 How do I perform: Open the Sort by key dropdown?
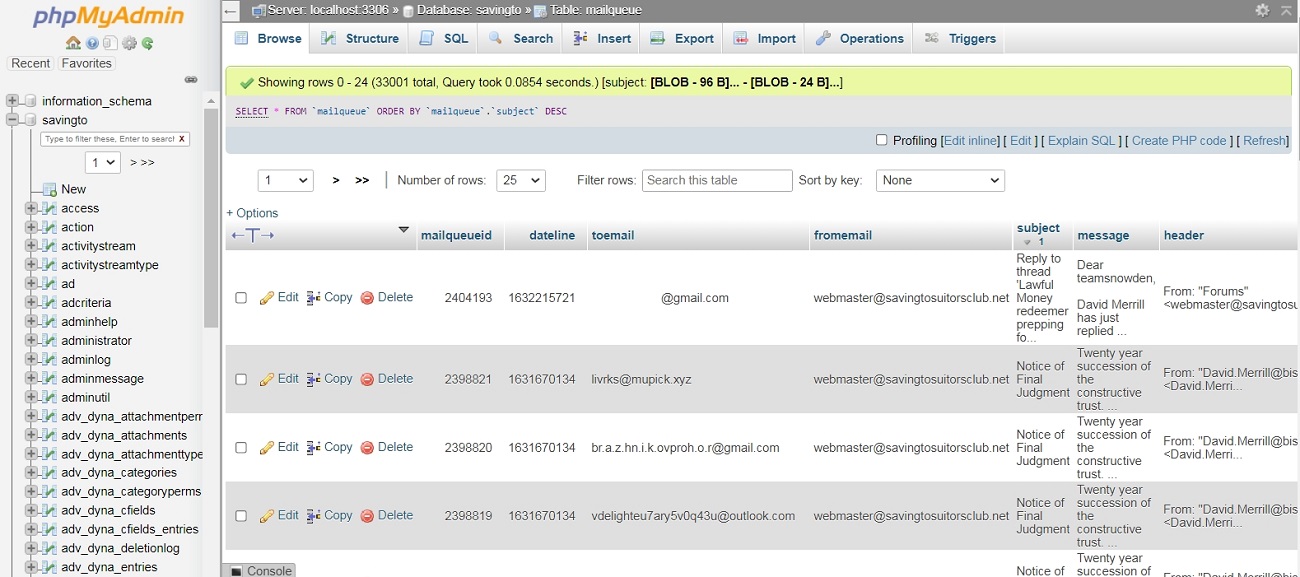[x=940, y=180]
